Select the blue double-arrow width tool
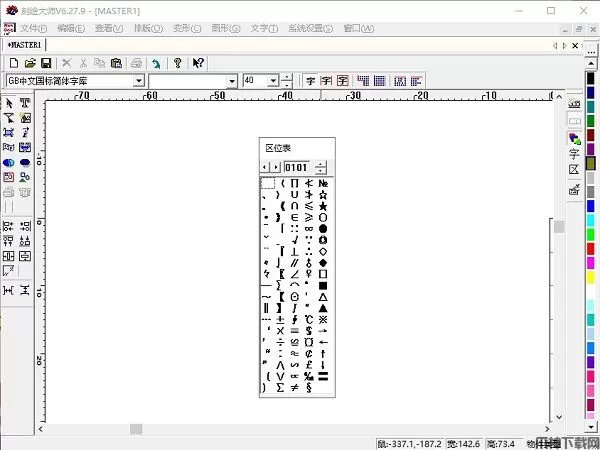Viewport: 600px width, 450px height. tap(25, 147)
